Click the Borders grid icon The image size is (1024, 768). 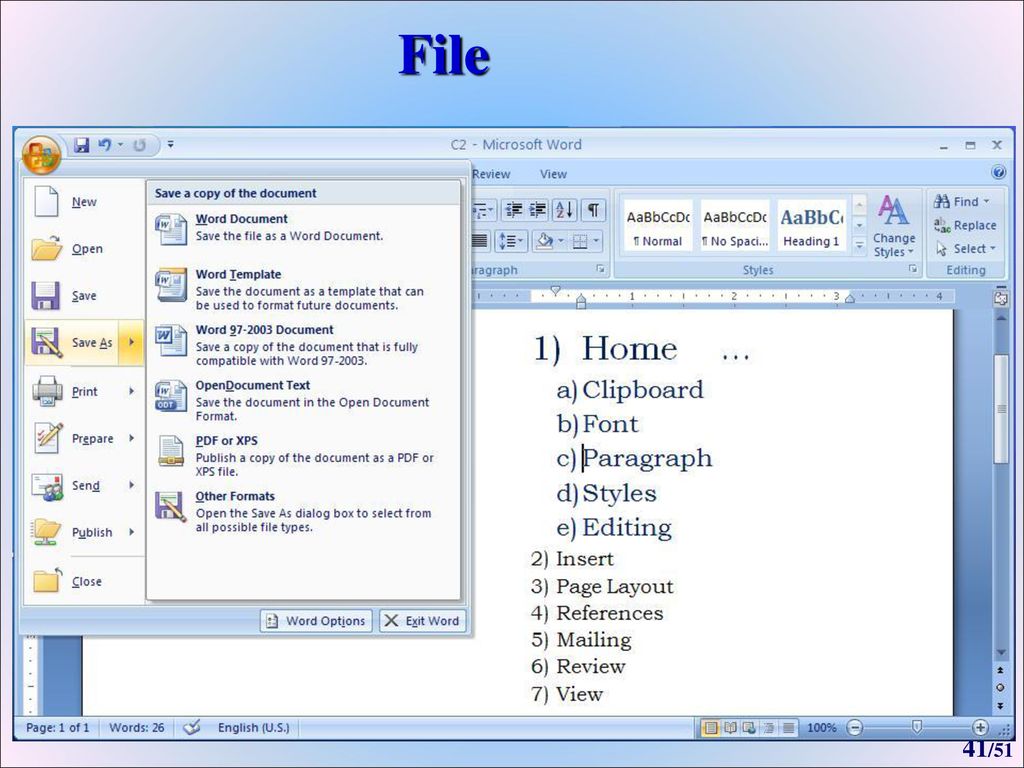580,242
